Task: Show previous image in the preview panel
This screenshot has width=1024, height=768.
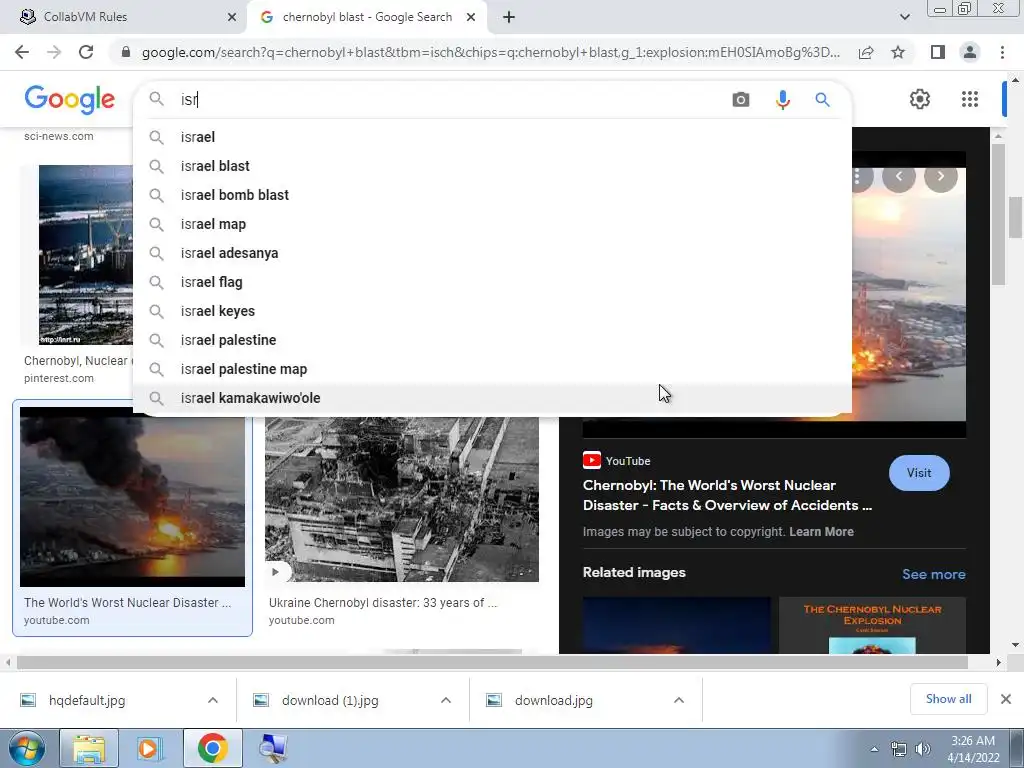Action: pyautogui.click(x=899, y=176)
